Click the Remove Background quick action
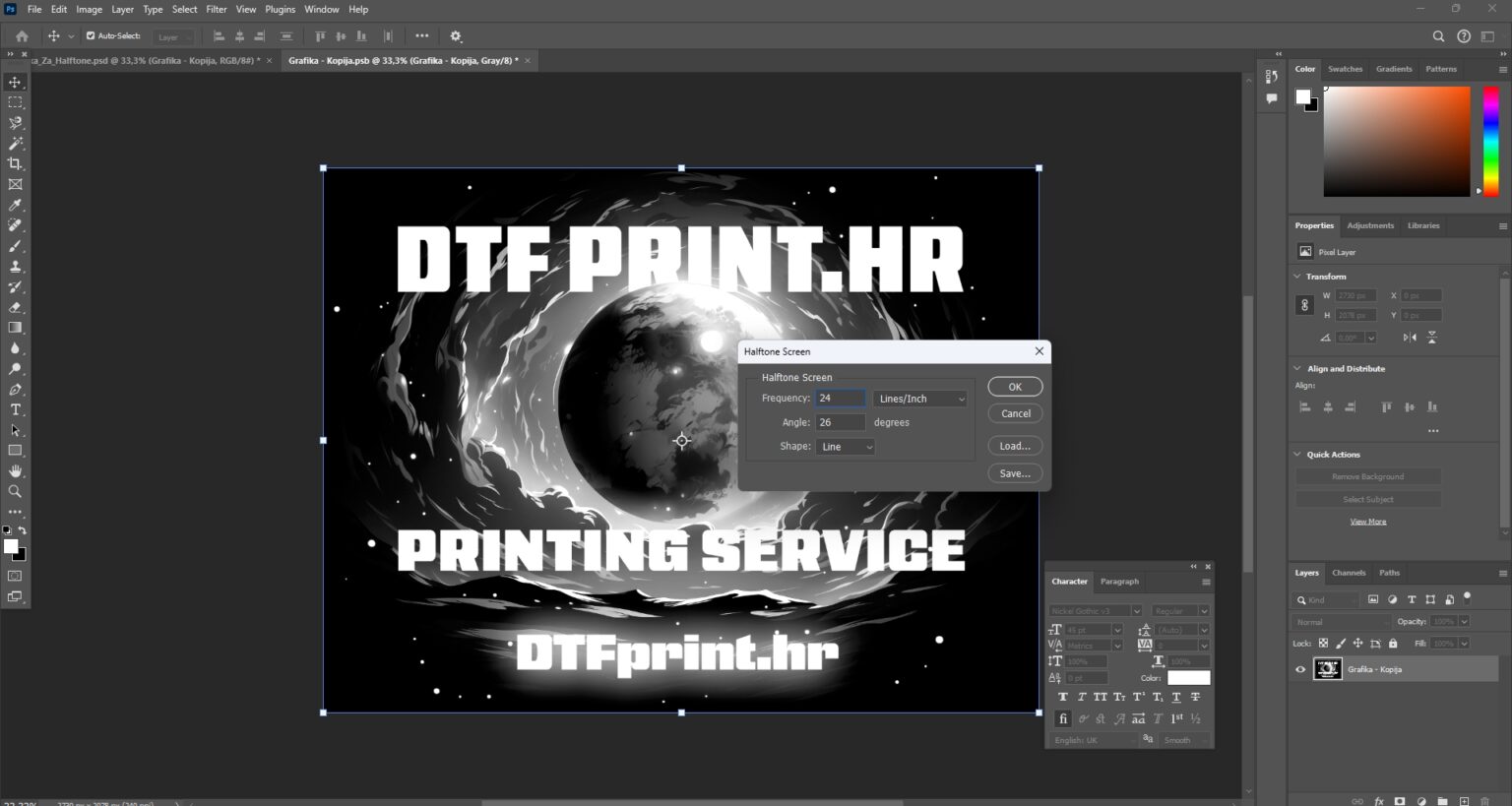Screen dimensions: 1512x806 click(1368, 476)
